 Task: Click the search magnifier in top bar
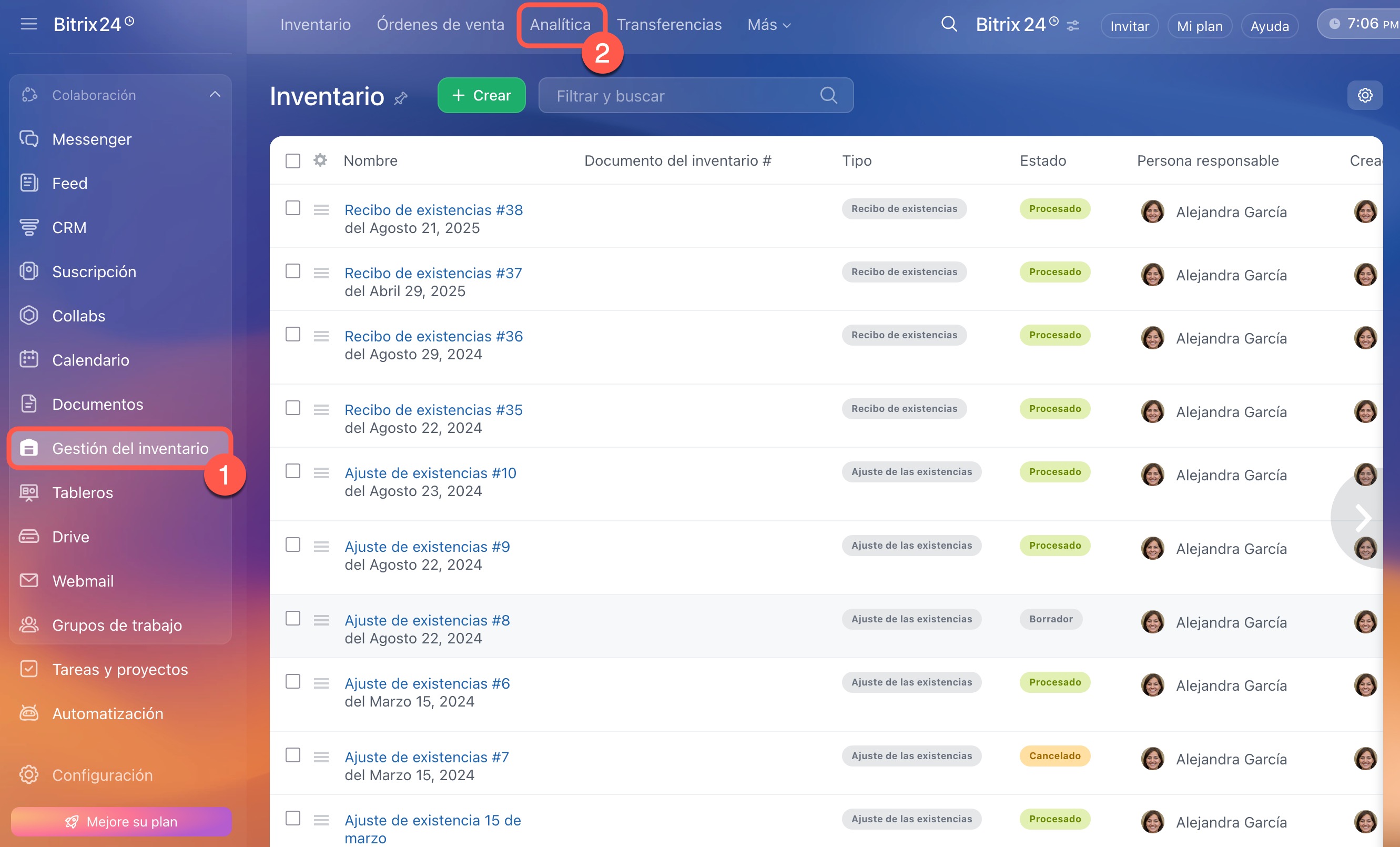(949, 24)
